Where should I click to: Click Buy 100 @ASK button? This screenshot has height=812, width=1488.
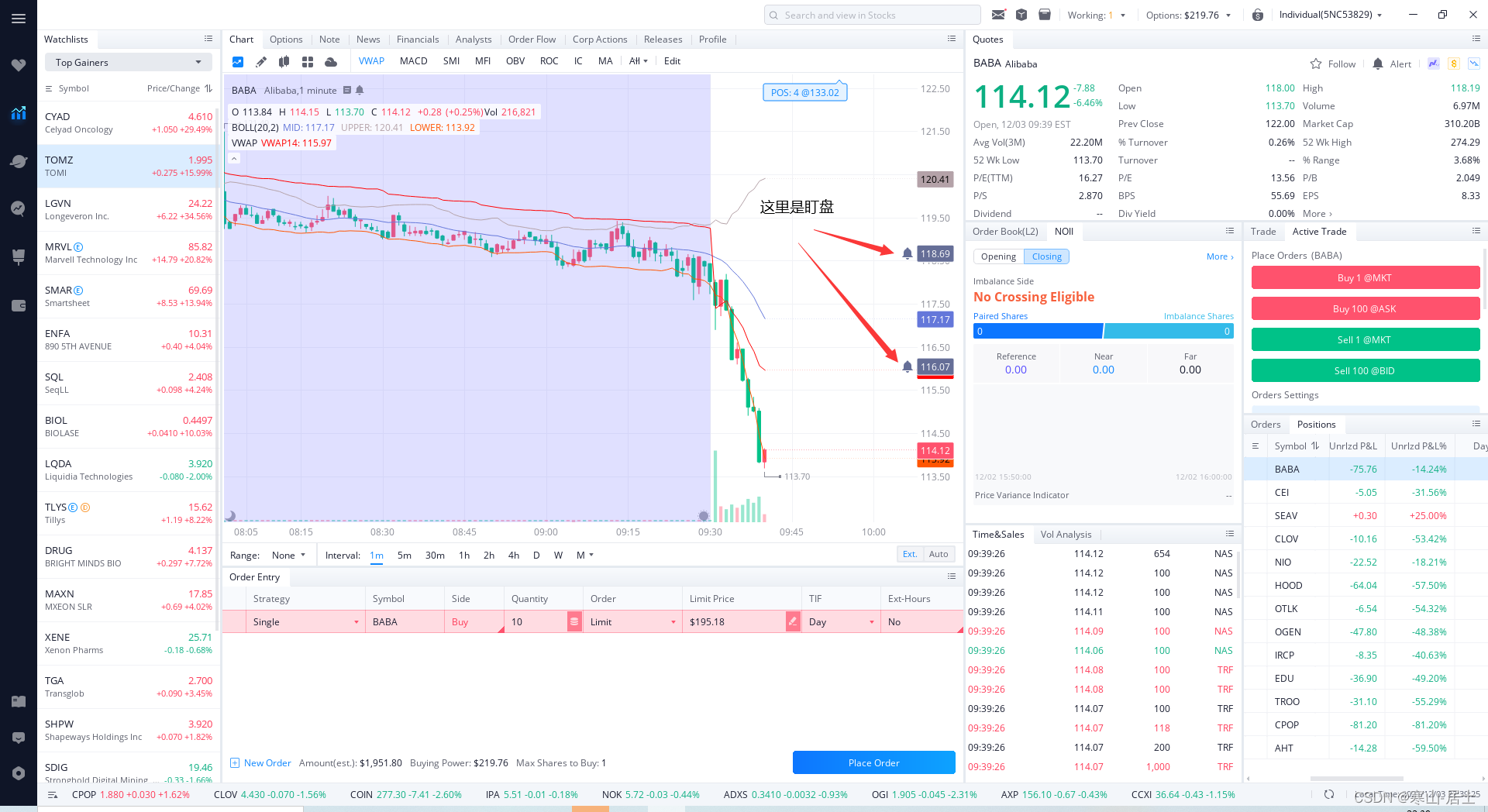click(1366, 308)
